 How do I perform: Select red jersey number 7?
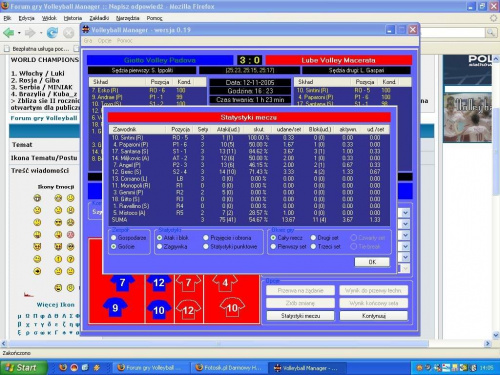(x=188, y=282)
